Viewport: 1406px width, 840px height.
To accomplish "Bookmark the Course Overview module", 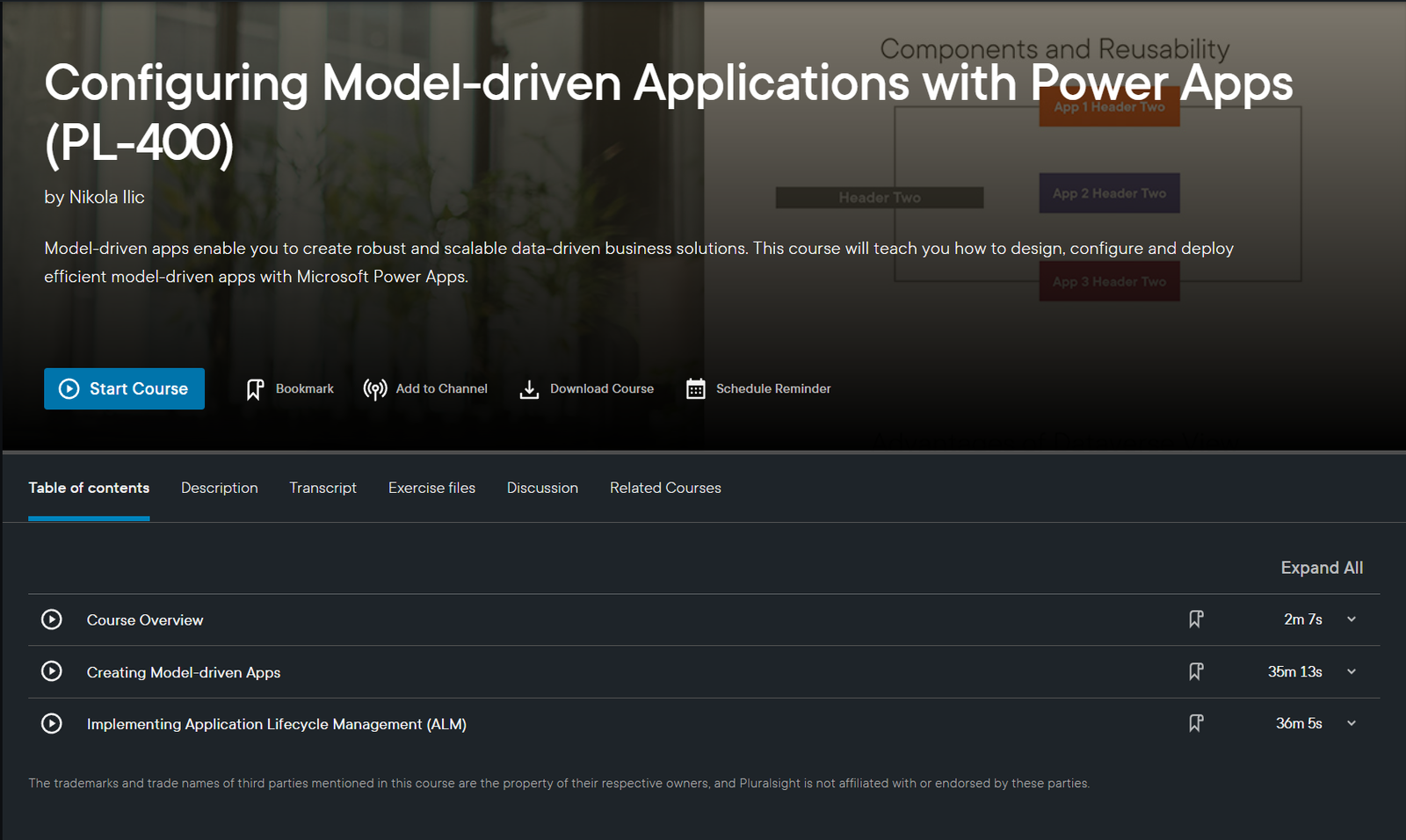I will [x=1196, y=619].
